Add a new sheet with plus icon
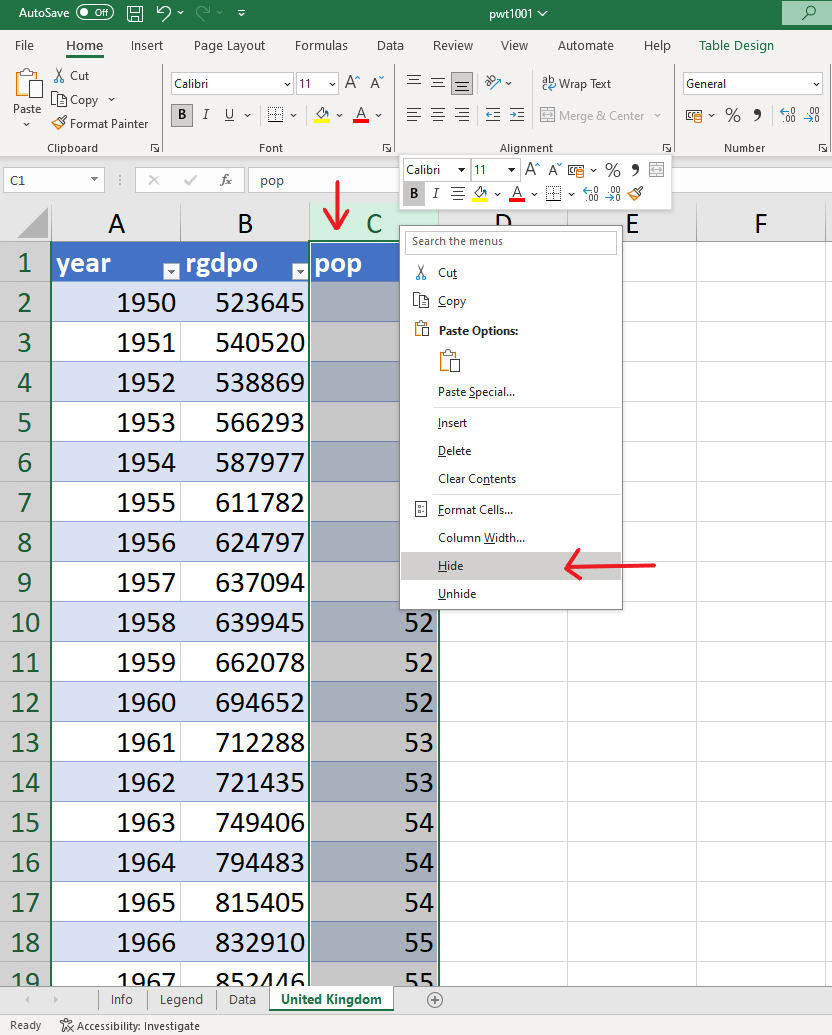This screenshot has width=832, height=1035. (x=434, y=999)
